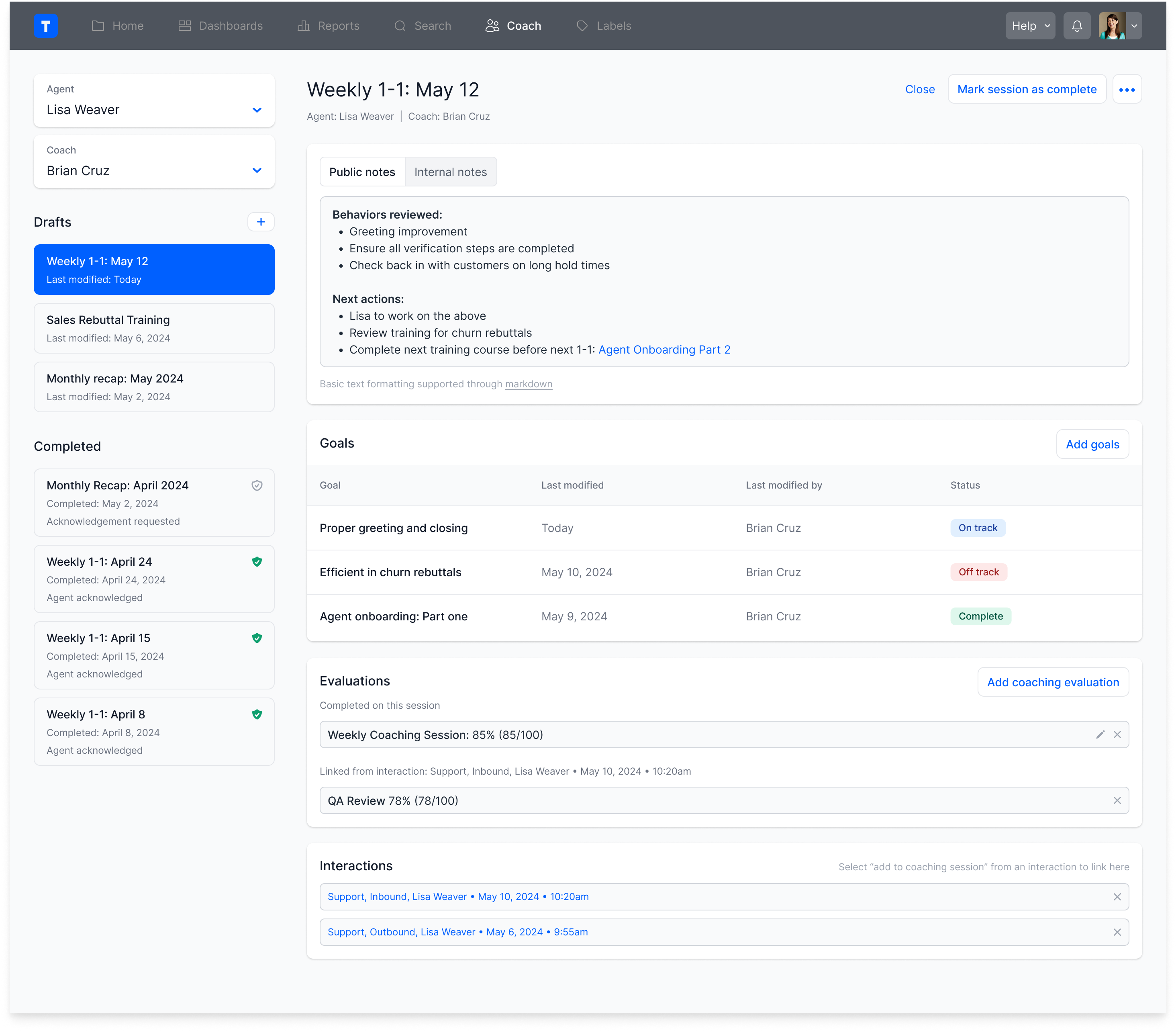This screenshot has width=1176, height=1031.
Task: Open the Help dropdown menu
Action: tap(1030, 26)
